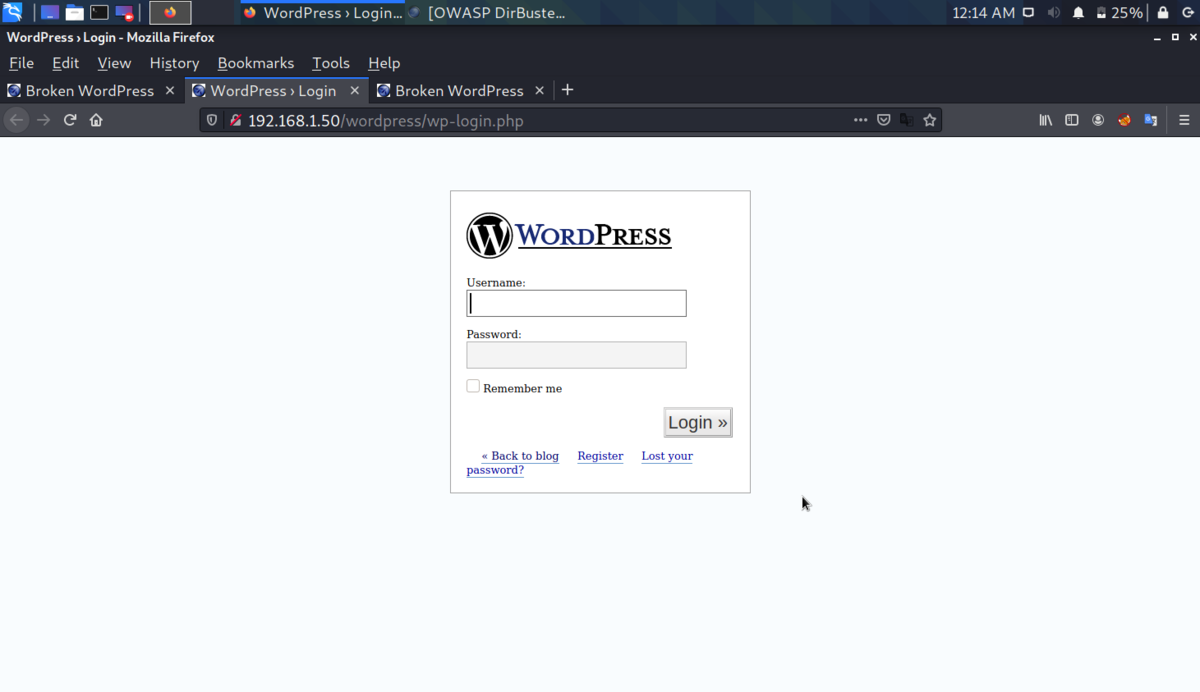Open the Bookmarks menu

tap(256, 63)
